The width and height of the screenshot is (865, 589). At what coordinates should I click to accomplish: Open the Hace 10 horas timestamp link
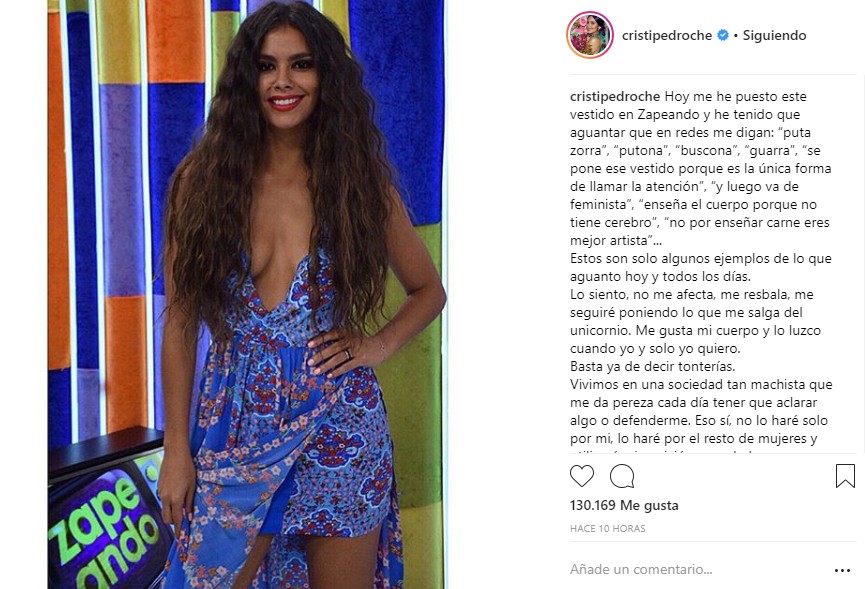point(607,528)
